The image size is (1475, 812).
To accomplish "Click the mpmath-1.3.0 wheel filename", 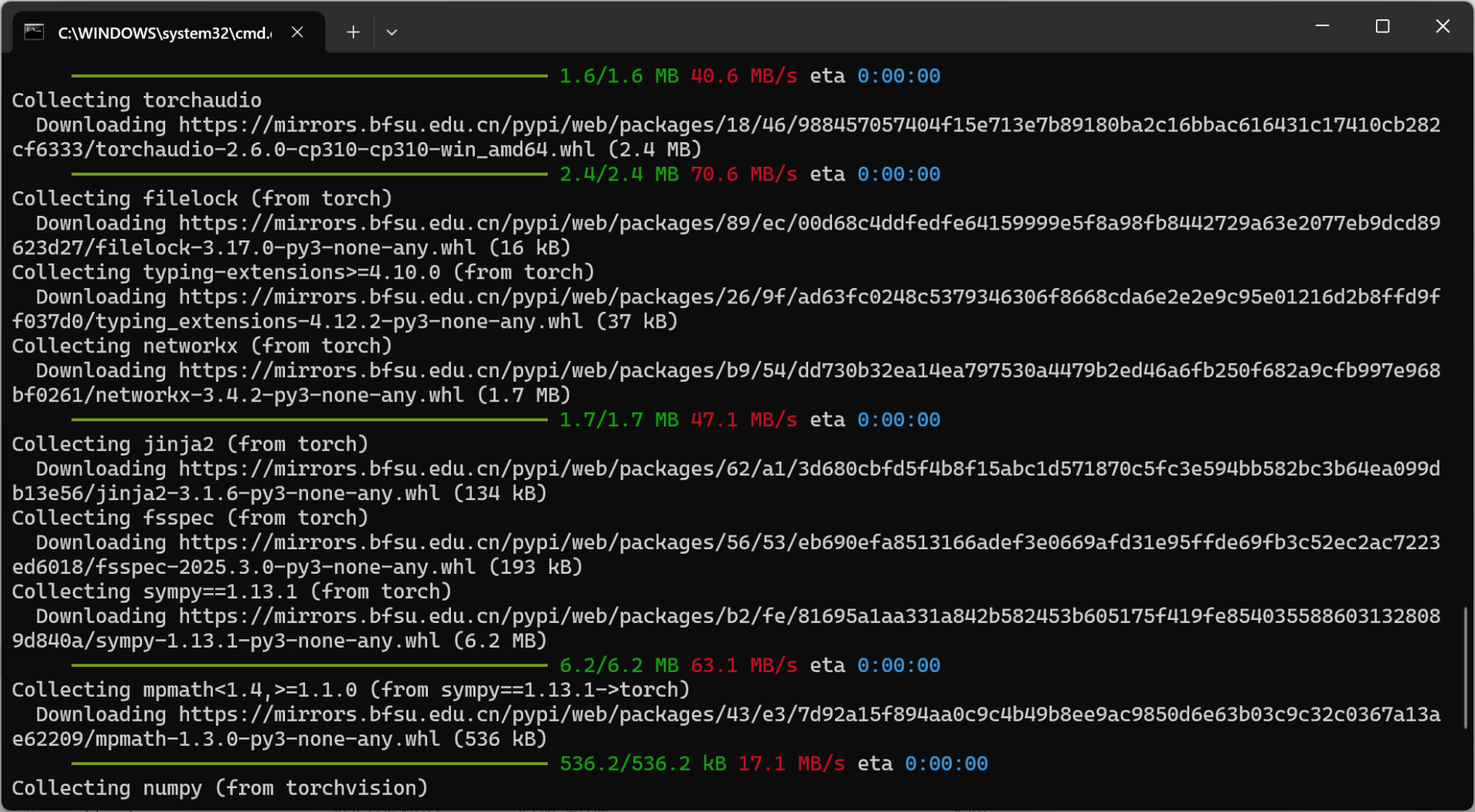I will click(268, 740).
